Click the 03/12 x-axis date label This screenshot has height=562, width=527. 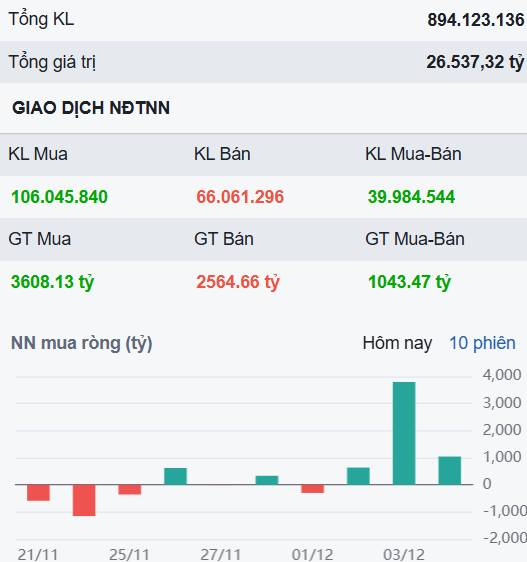click(x=404, y=555)
